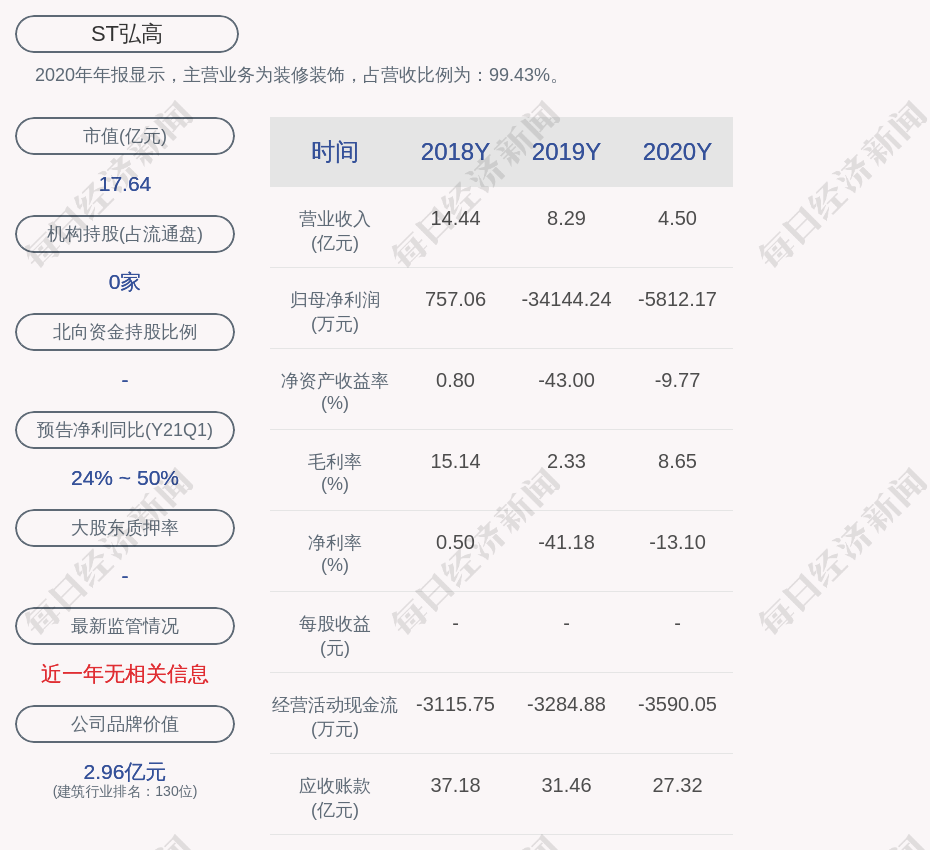Click the dash value under 大股东质押率
This screenshot has height=850, width=930.
125,576
